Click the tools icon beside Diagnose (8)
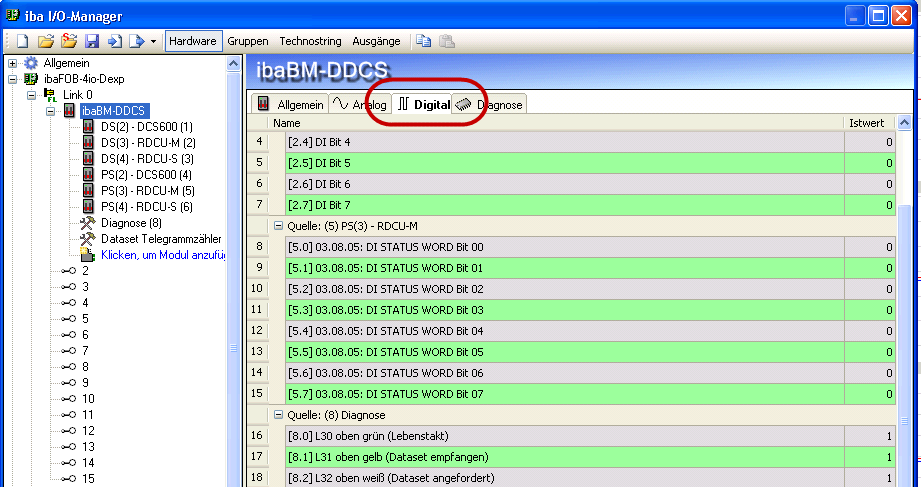 pyautogui.click(x=88, y=223)
